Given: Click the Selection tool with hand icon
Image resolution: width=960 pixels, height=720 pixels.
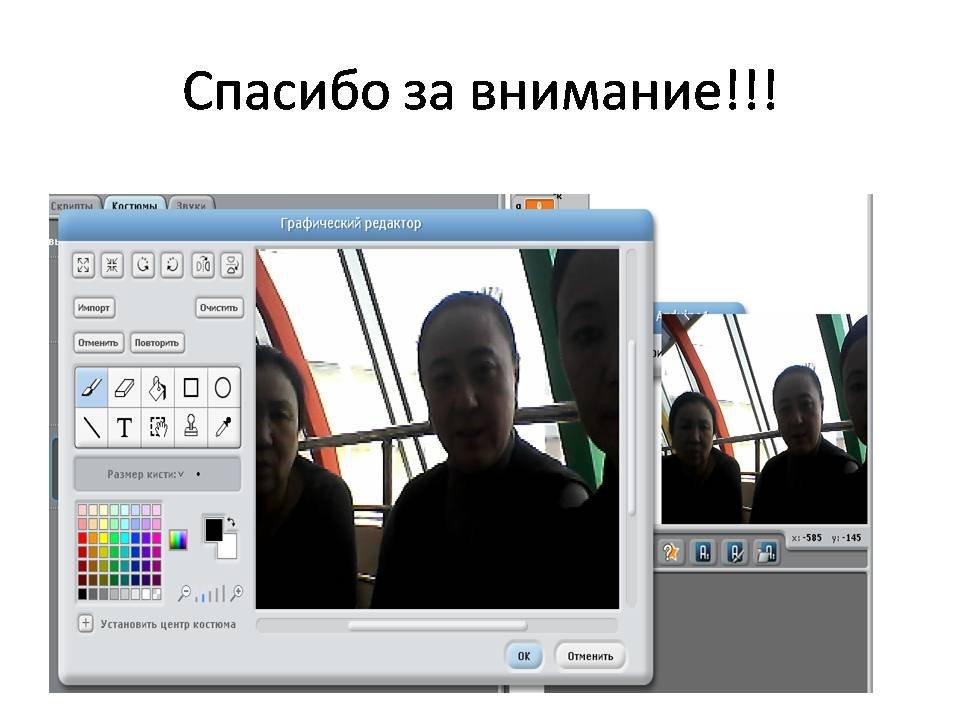Looking at the screenshot, I should [x=158, y=428].
